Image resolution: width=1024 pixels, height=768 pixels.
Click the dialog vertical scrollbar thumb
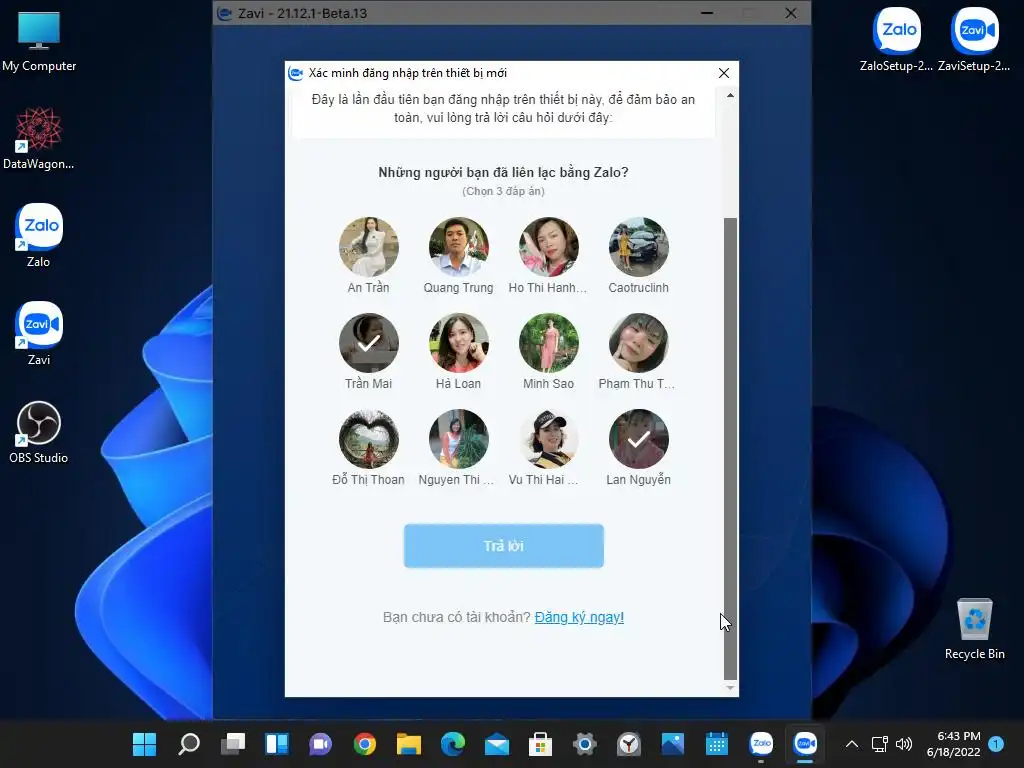click(x=730, y=449)
